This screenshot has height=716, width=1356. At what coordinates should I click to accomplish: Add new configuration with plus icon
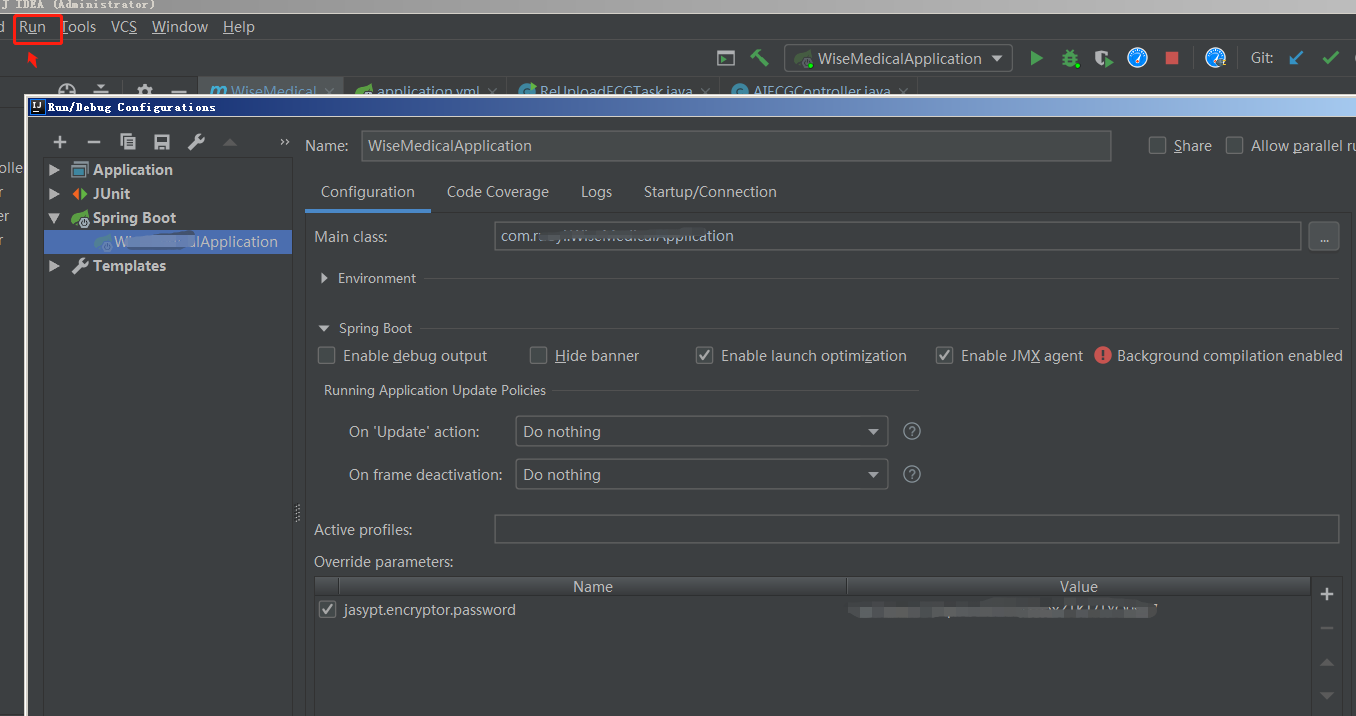coord(60,142)
